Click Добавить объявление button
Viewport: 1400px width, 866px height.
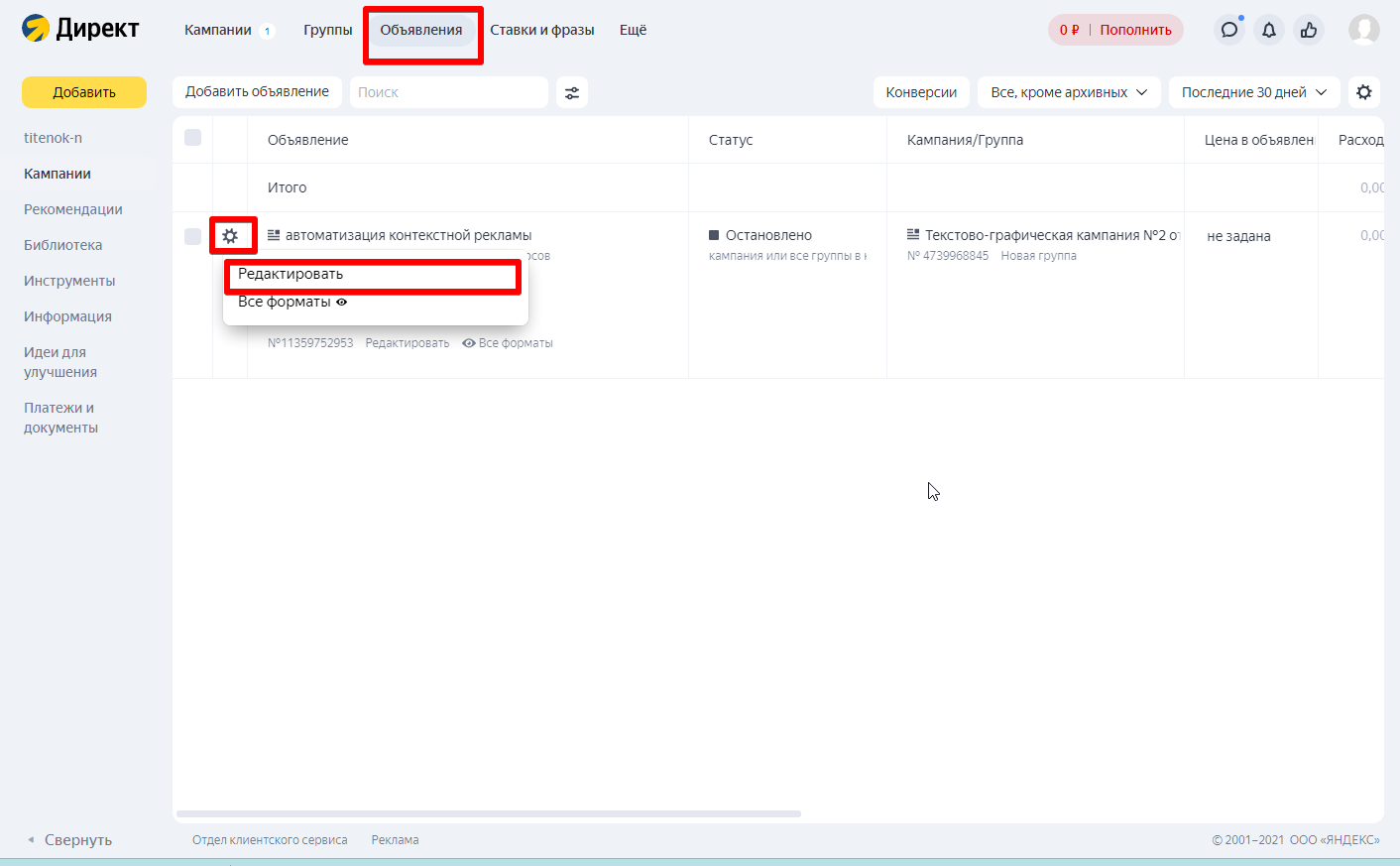tap(257, 92)
